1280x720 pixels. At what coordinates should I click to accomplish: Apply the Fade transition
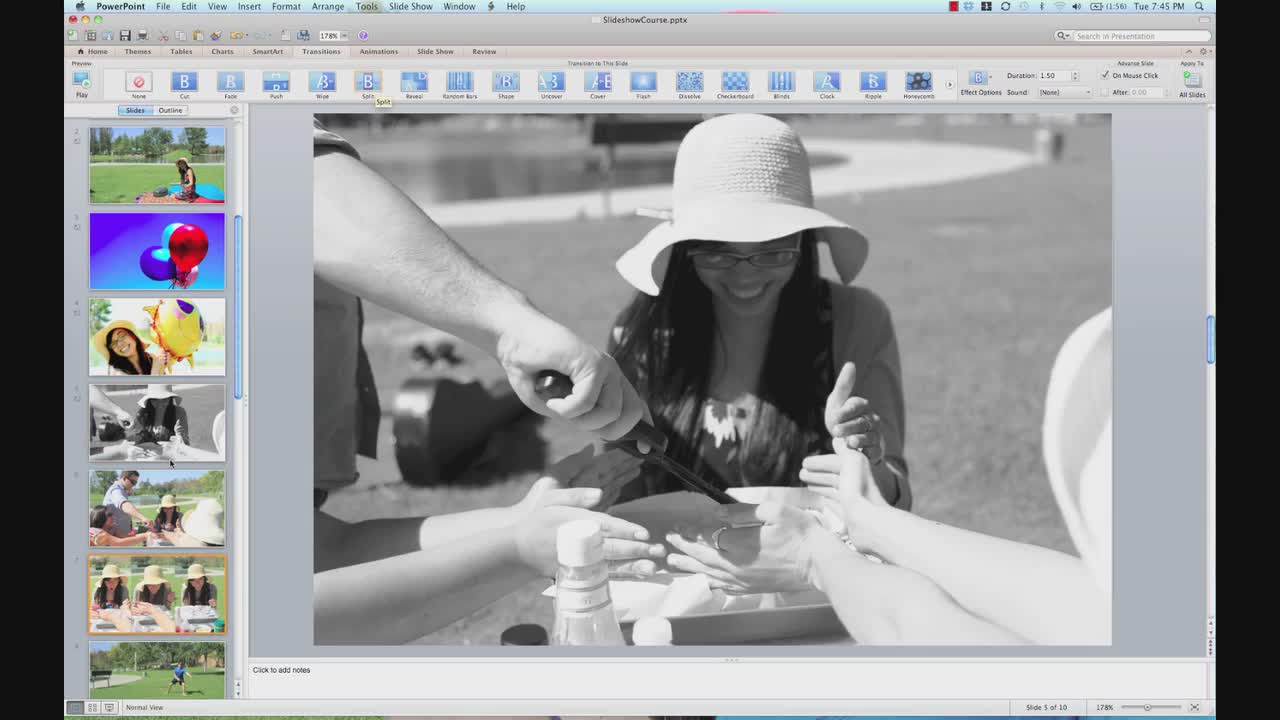coord(230,85)
